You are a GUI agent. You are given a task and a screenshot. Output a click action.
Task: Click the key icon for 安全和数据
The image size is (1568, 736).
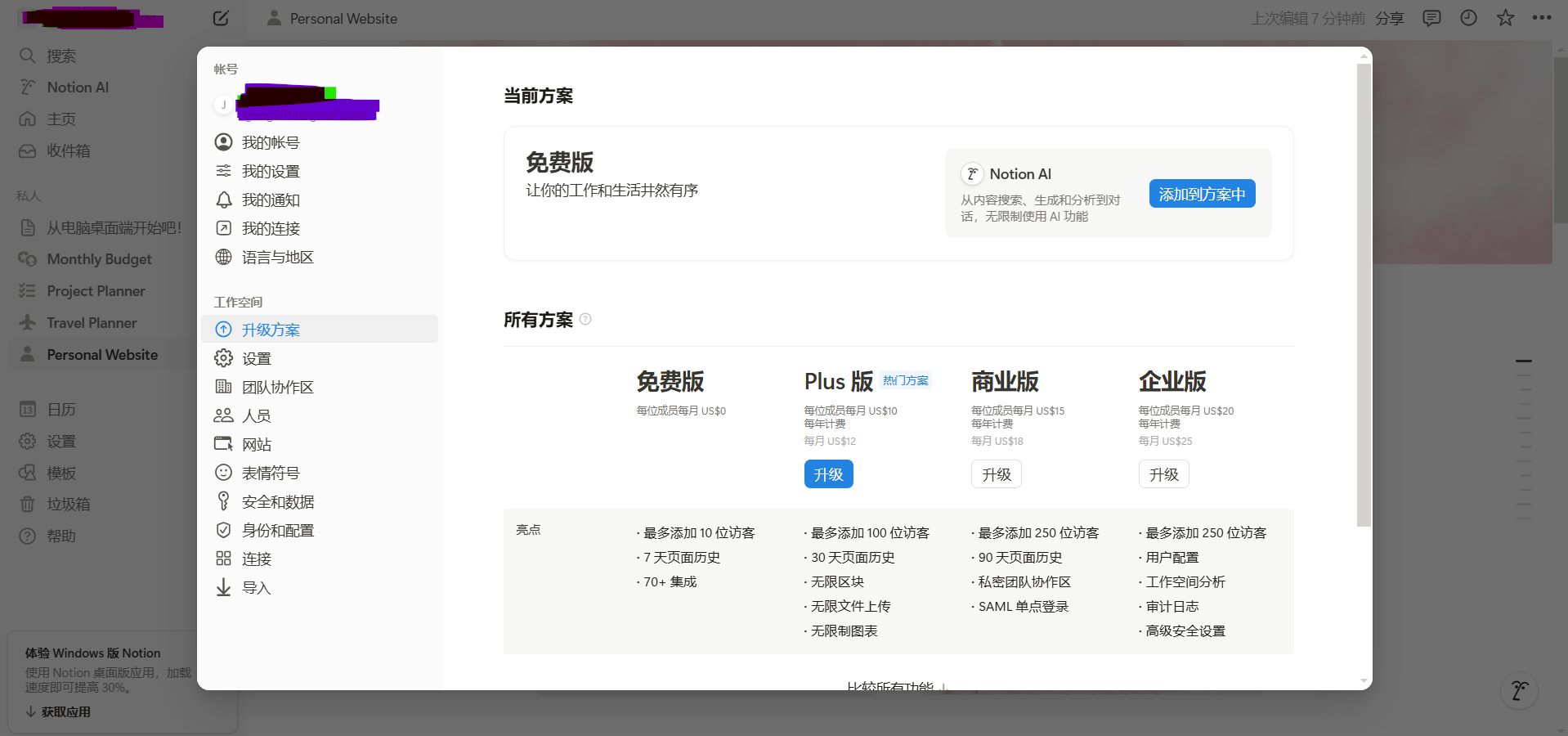tap(223, 501)
